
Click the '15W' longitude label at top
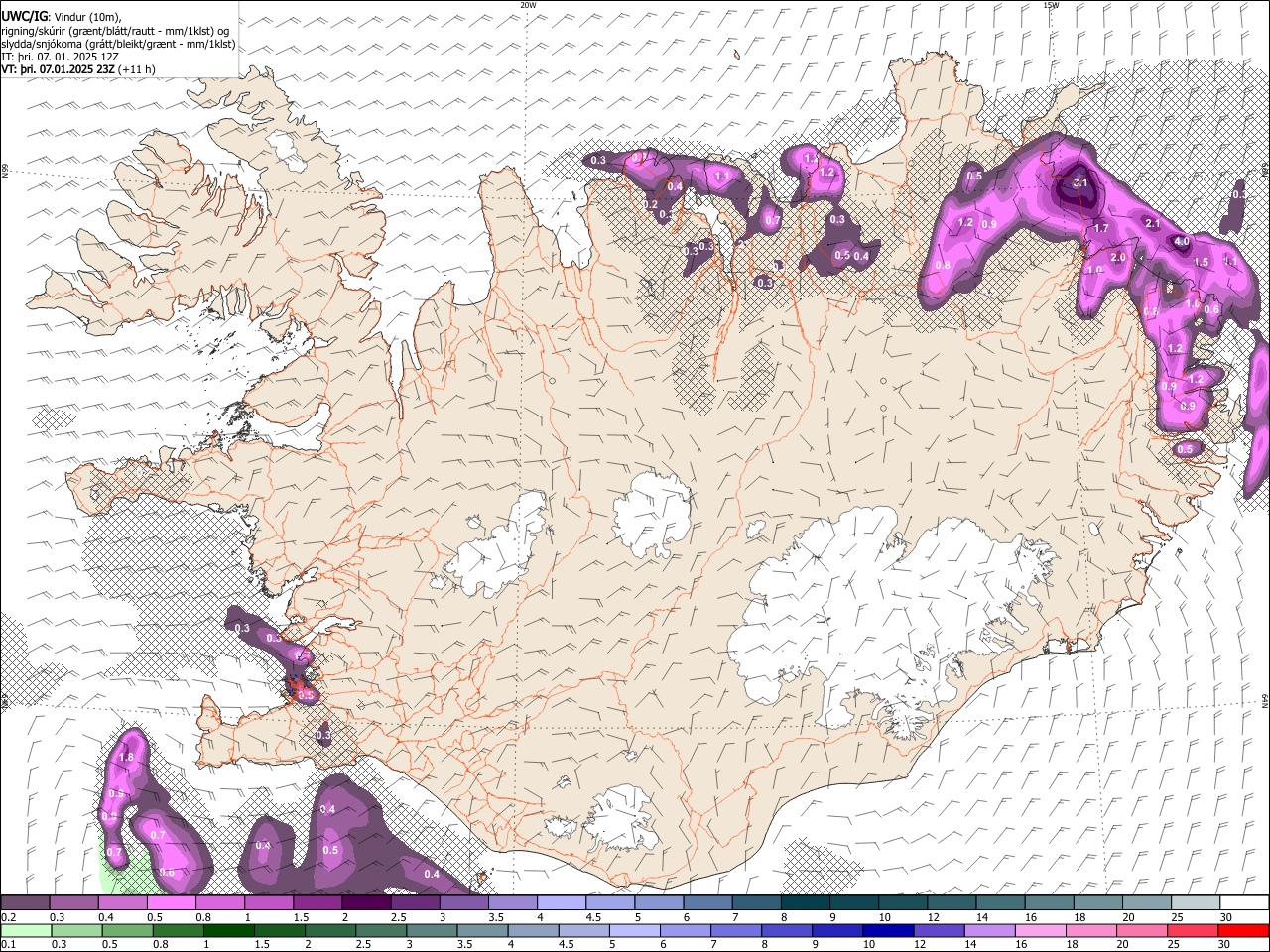click(x=1051, y=5)
